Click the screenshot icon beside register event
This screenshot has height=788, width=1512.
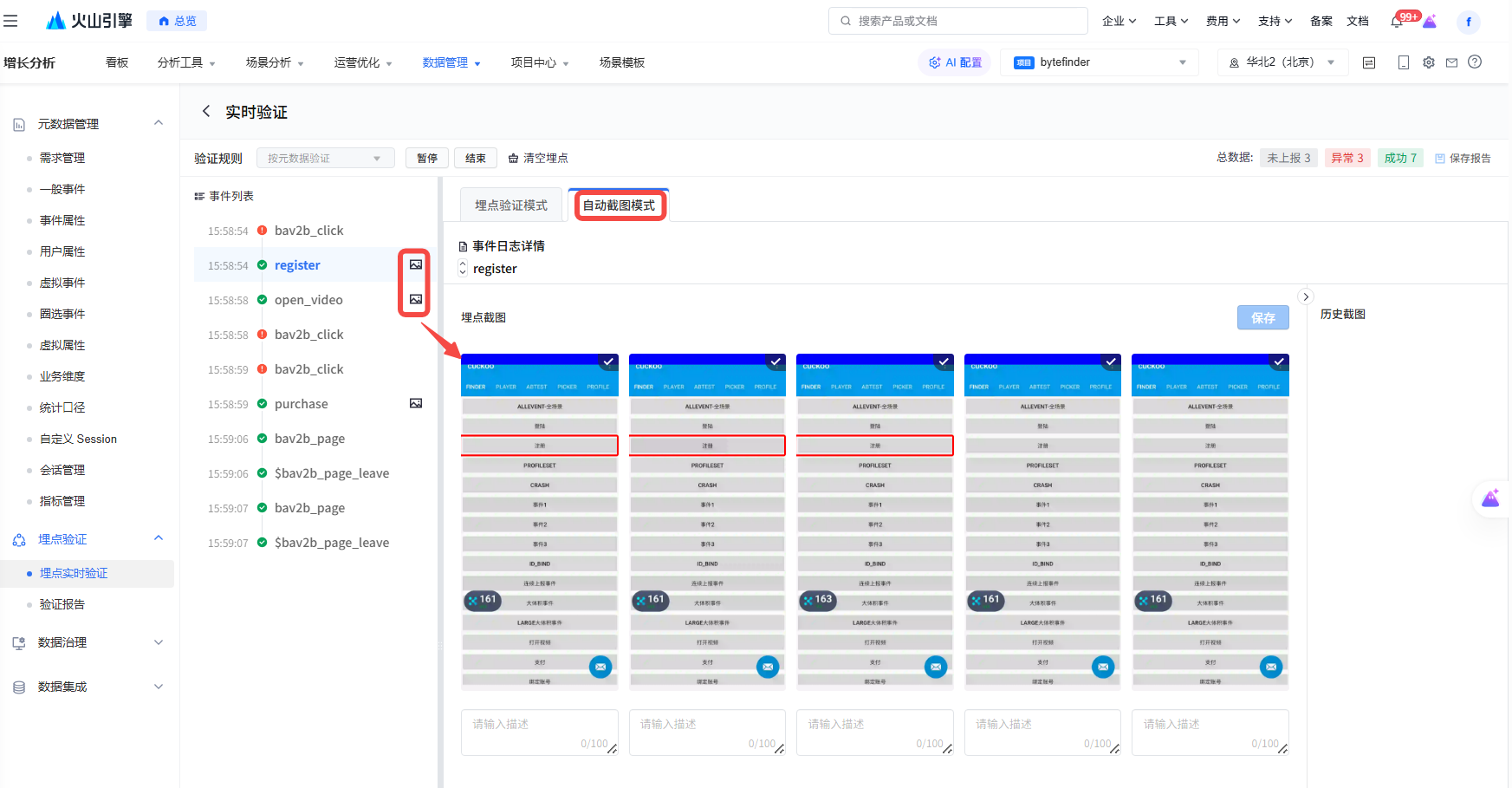[416, 264]
